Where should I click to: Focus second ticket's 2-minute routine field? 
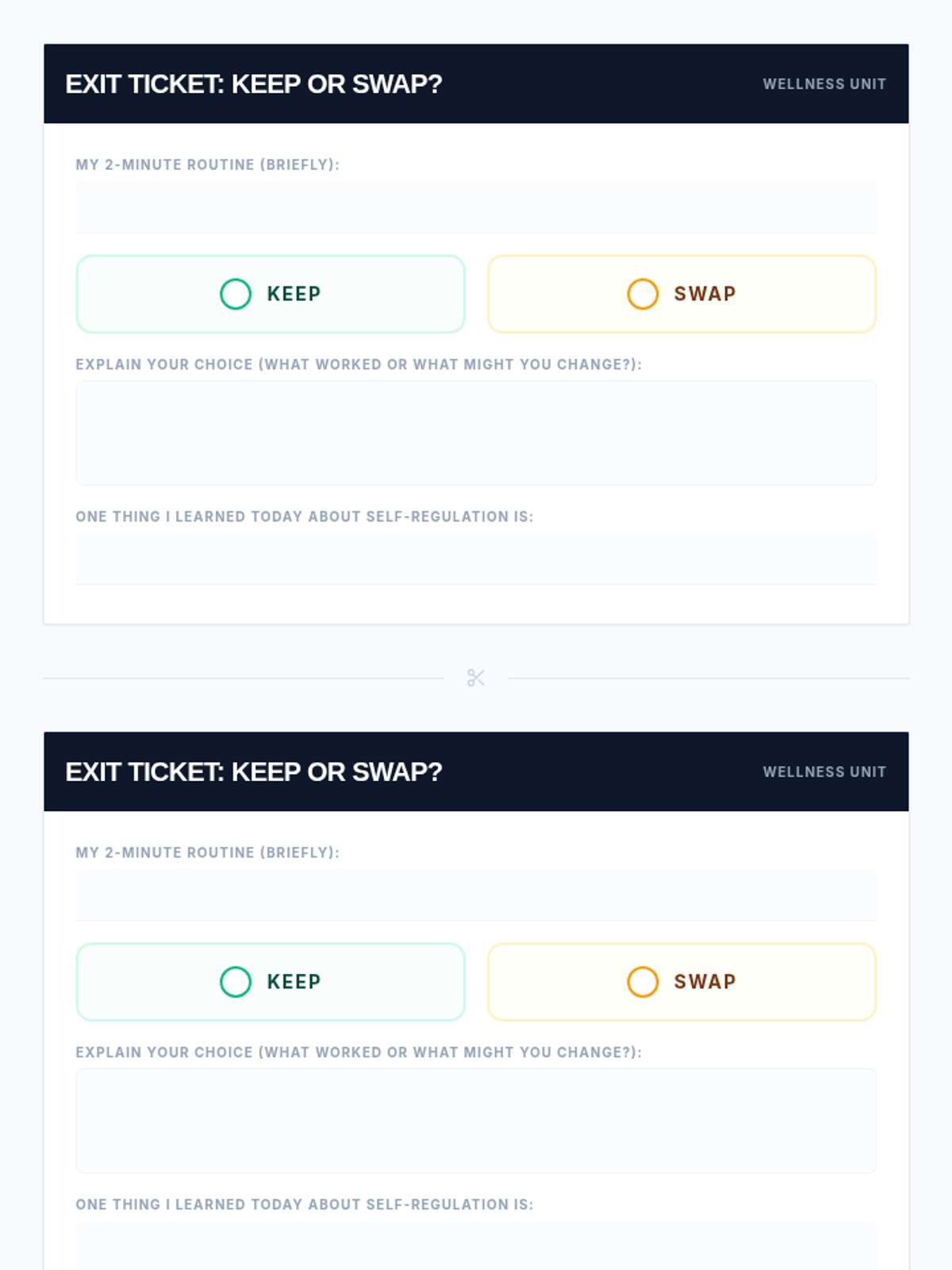point(476,895)
